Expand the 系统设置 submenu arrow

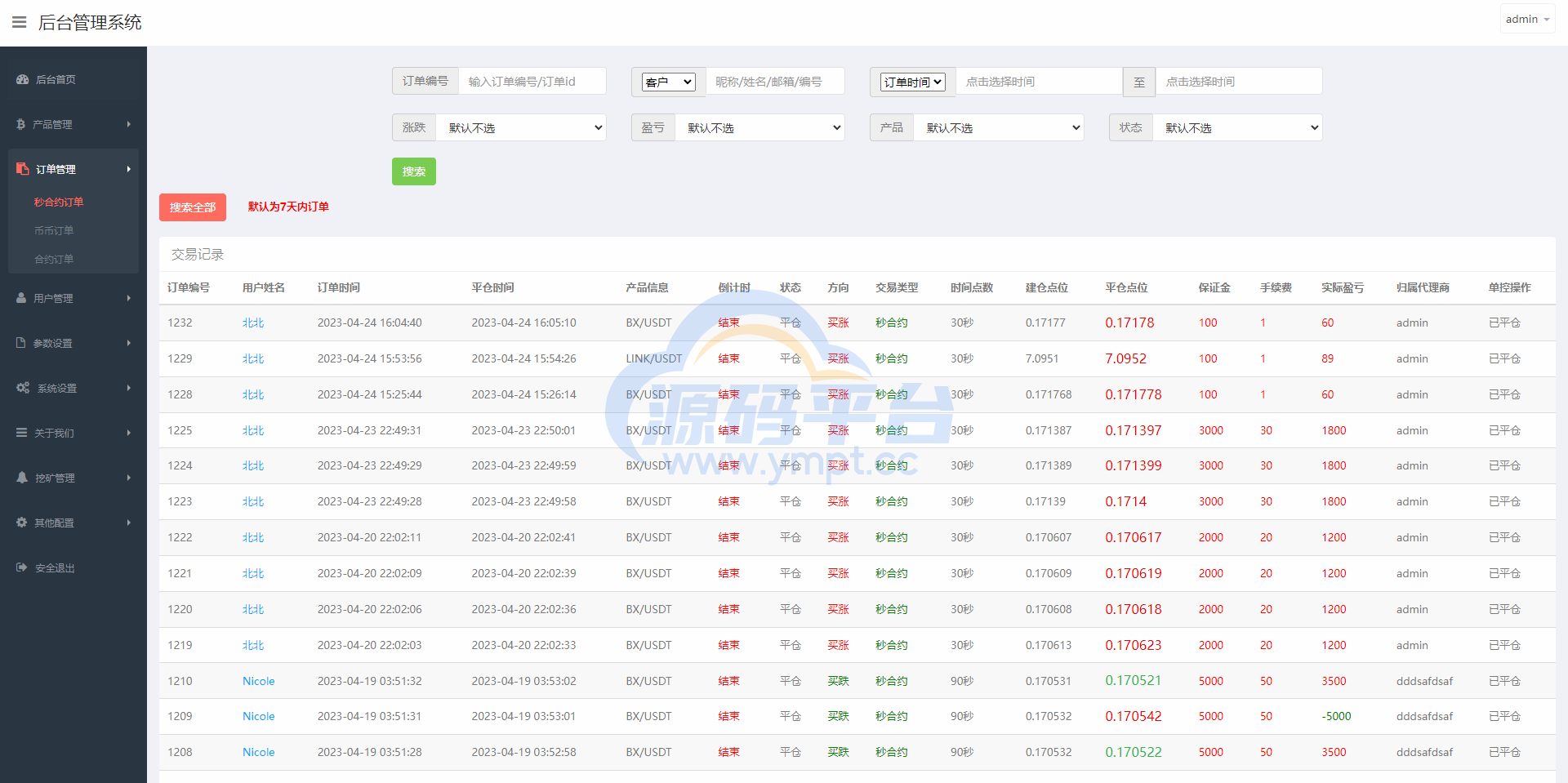[129, 388]
